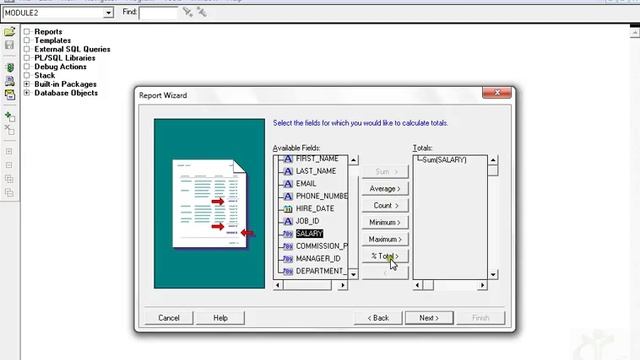The image size is (640, 360).
Task: Click the green Run icon in the left toolbar
Action: point(10,68)
